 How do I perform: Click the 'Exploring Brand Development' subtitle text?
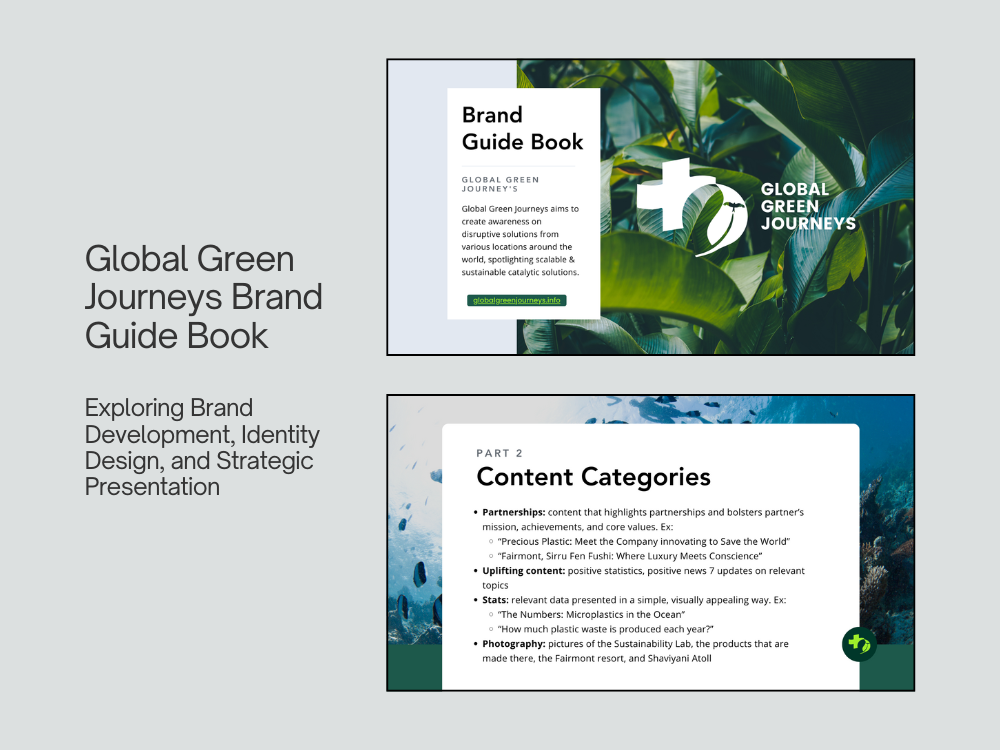(202, 447)
